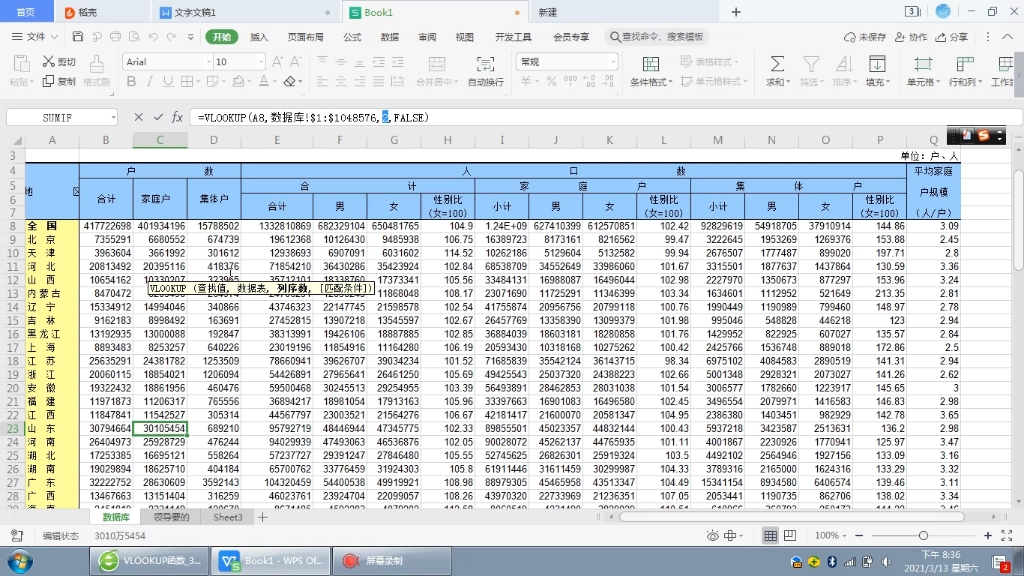
Task: Apply percent style from the number group
Action: pos(551,82)
